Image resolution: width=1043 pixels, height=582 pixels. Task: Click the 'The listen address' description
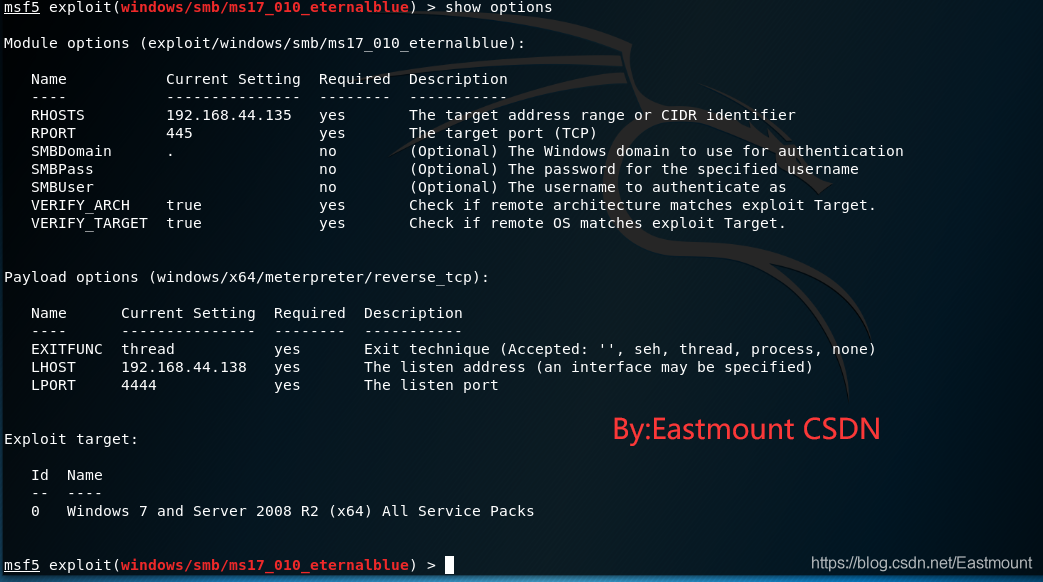click(589, 367)
